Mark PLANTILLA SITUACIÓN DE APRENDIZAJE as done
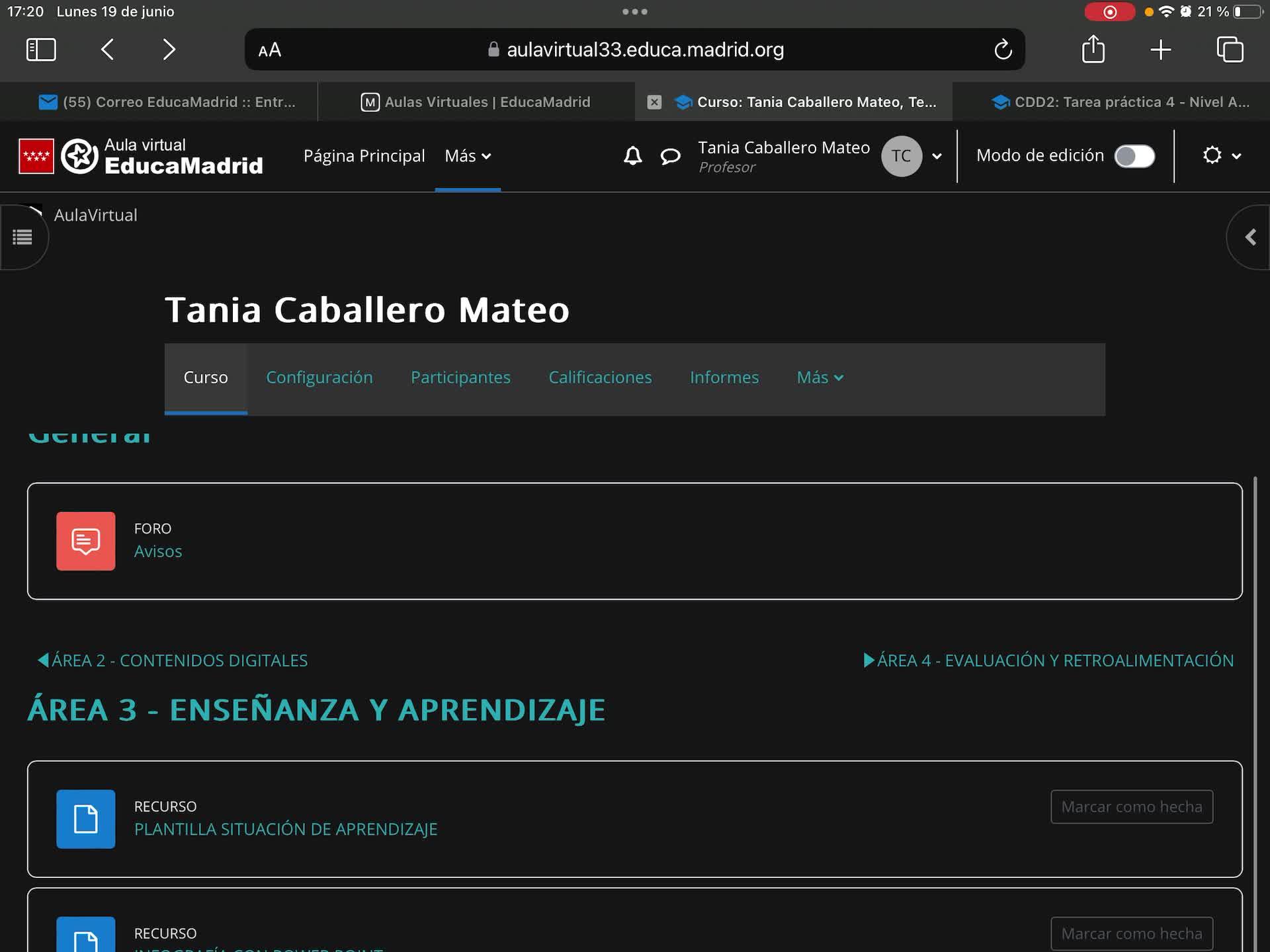This screenshot has height=952, width=1270. (x=1131, y=807)
